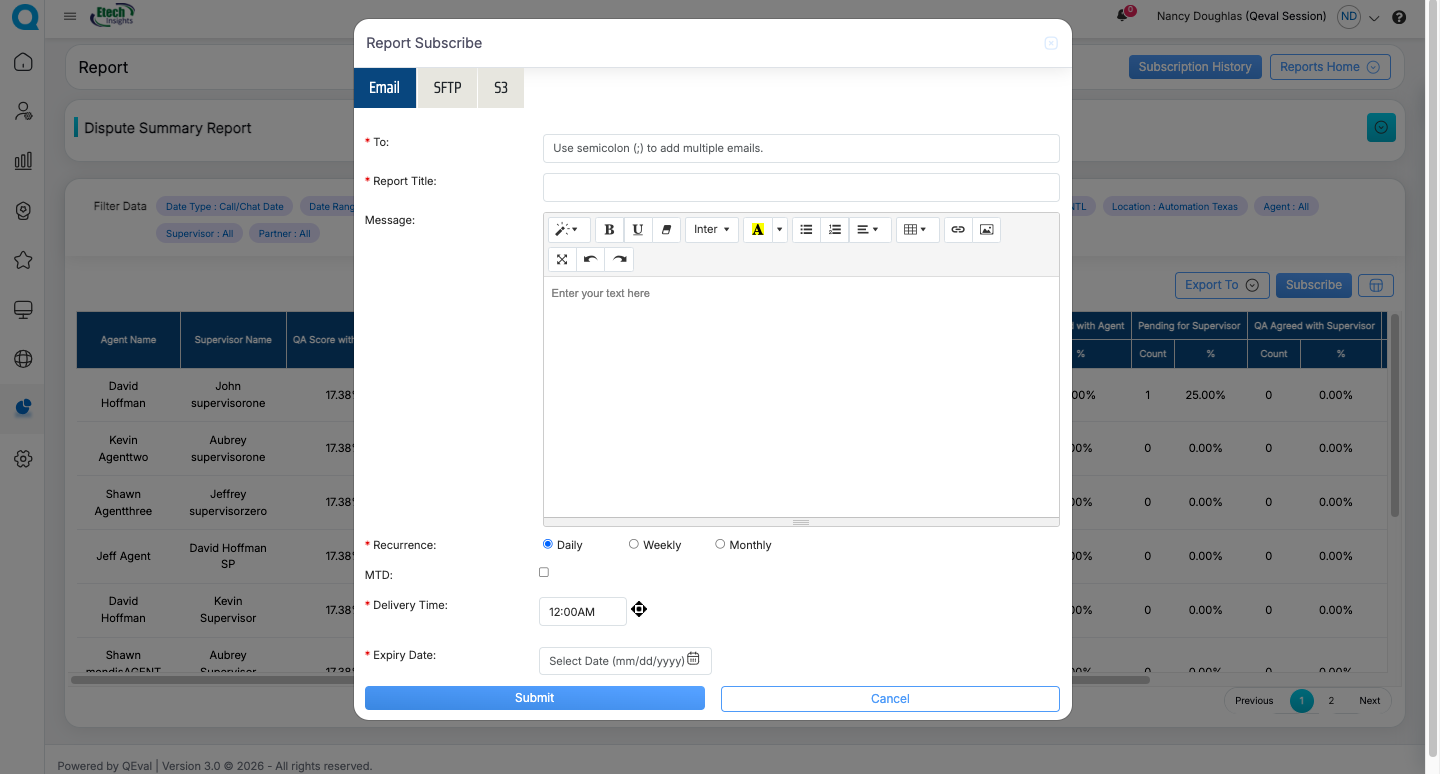This screenshot has width=1440, height=774.
Task: Apply the yellow highlight text color
Action: (757, 230)
